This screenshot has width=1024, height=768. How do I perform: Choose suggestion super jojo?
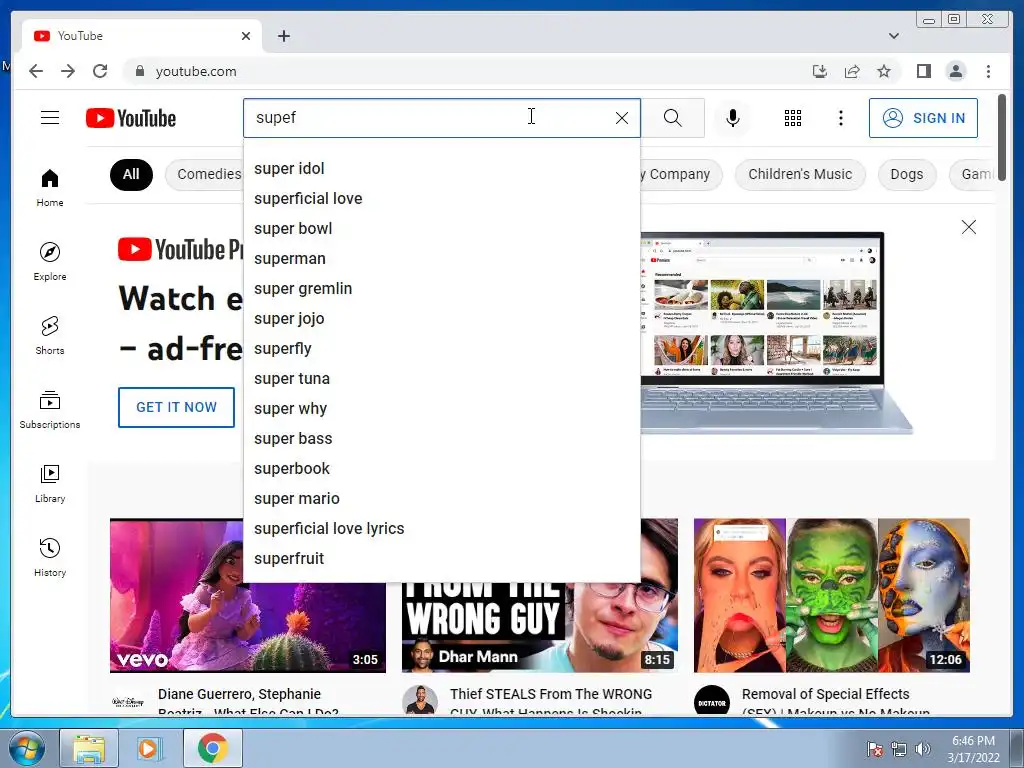pyautogui.click(x=441, y=319)
